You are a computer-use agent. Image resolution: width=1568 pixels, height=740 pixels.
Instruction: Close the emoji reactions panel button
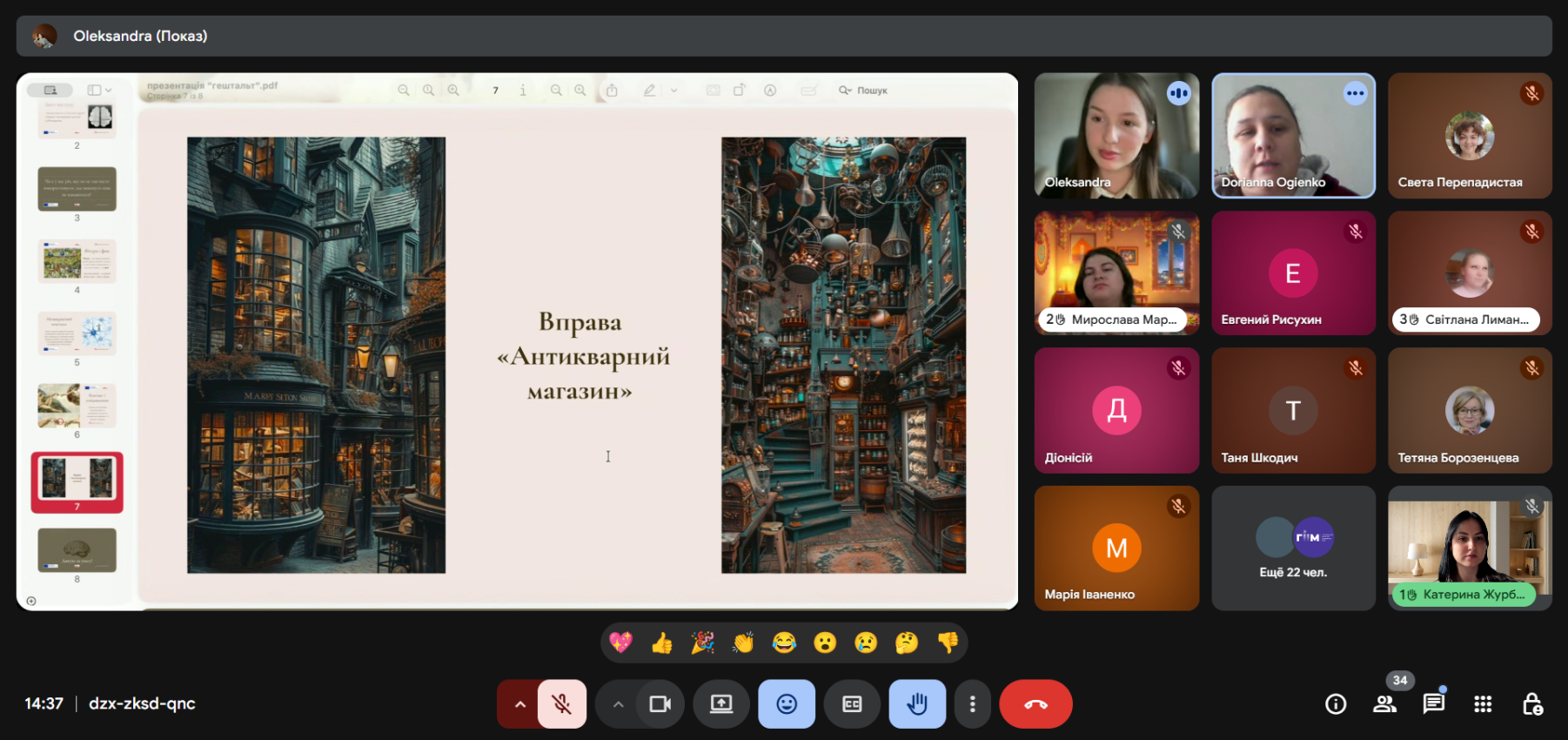click(x=786, y=704)
